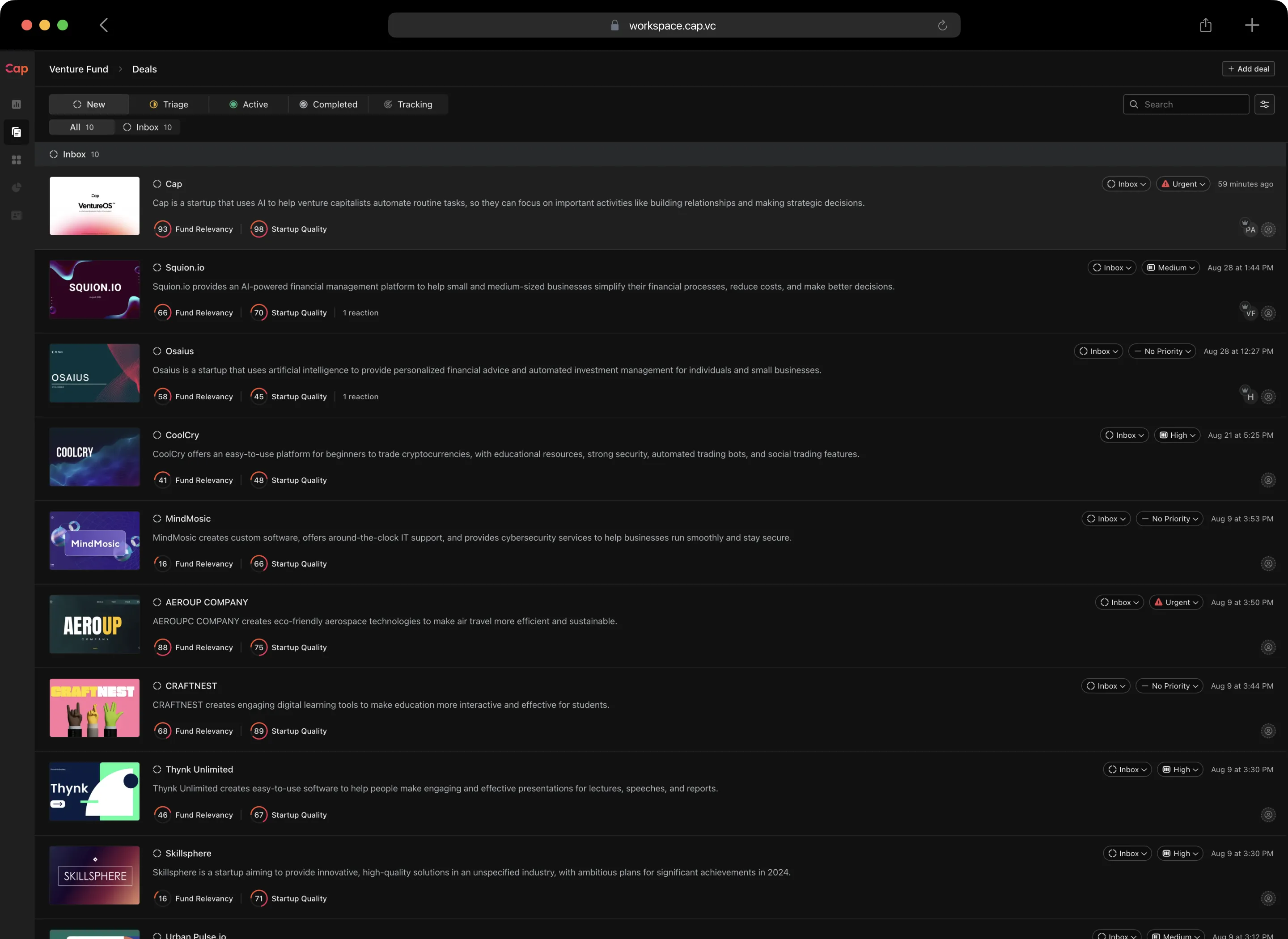The width and height of the screenshot is (1288, 939).
Task: Click the assignee avatar icon on CoolCry row
Action: 1267,480
